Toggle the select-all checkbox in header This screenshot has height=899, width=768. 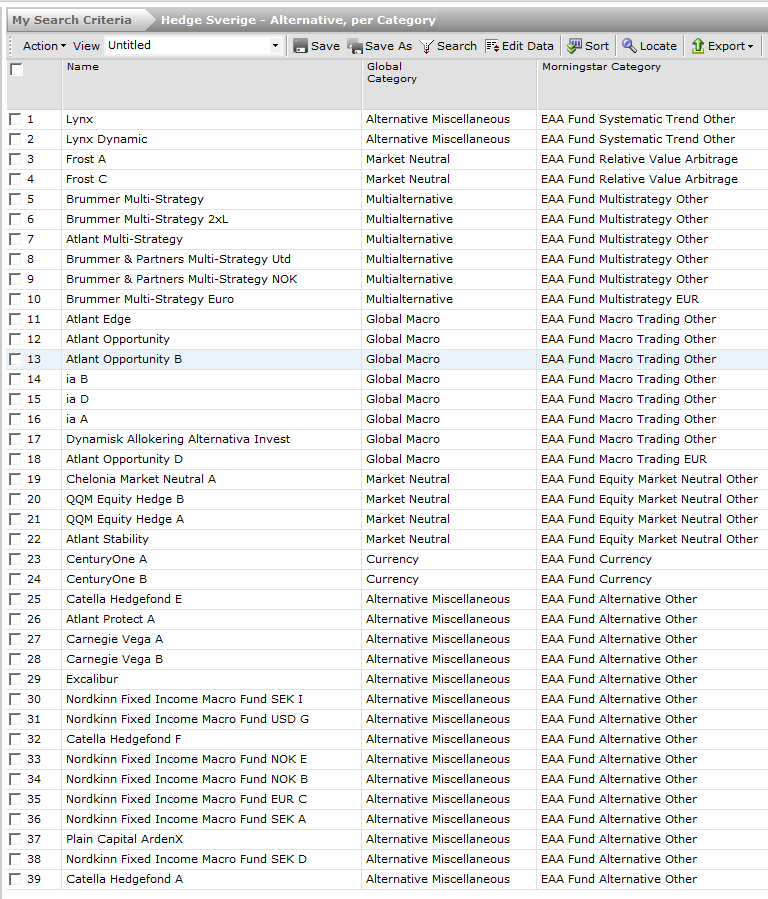(16, 69)
